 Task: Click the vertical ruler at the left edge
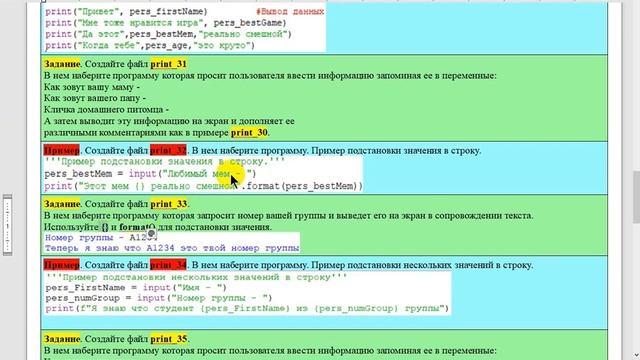(x=7, y=225)
